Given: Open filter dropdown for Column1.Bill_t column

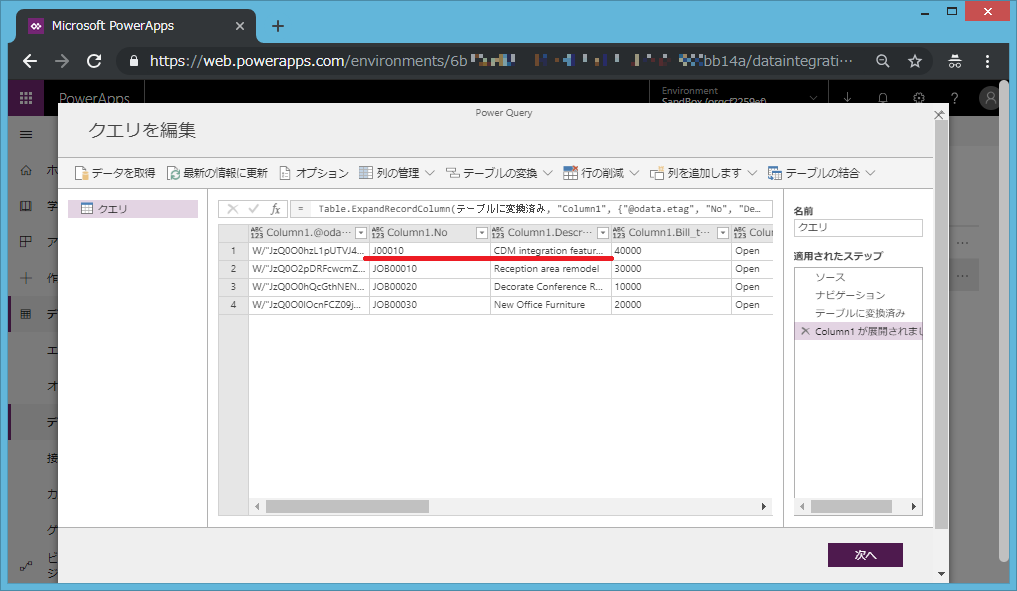Looking at the screenshot, I should 723,233.
